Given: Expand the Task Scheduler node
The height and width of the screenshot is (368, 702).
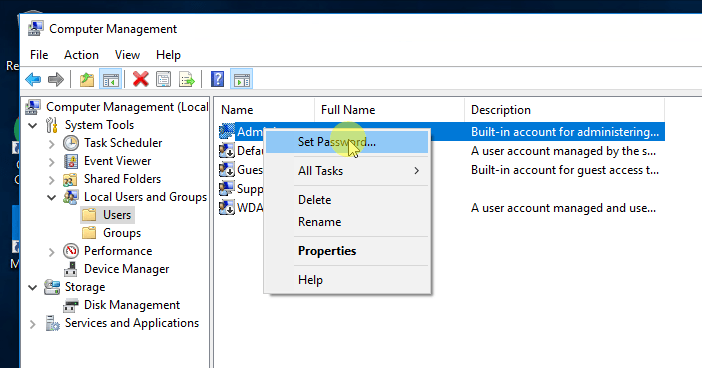Looking at the screenshot, I should [x=51, y=144].
